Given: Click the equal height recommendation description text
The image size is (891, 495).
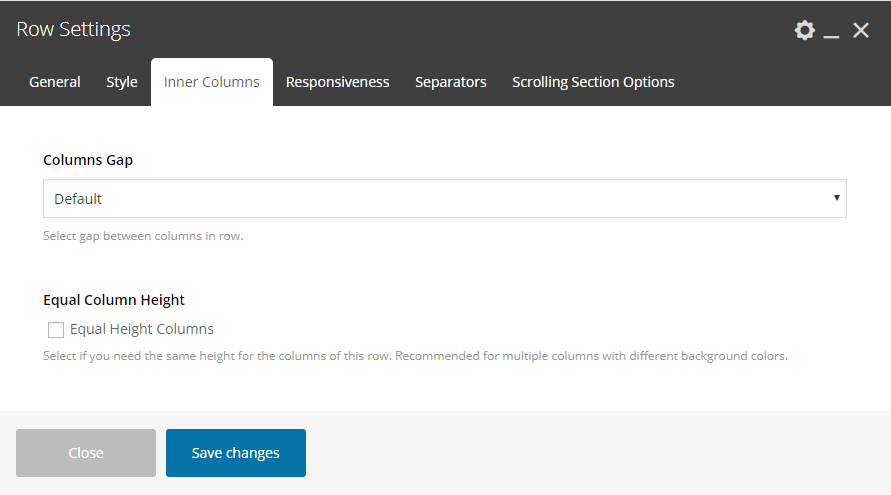Looking at the screenshot, I should [x=415, y=356].
